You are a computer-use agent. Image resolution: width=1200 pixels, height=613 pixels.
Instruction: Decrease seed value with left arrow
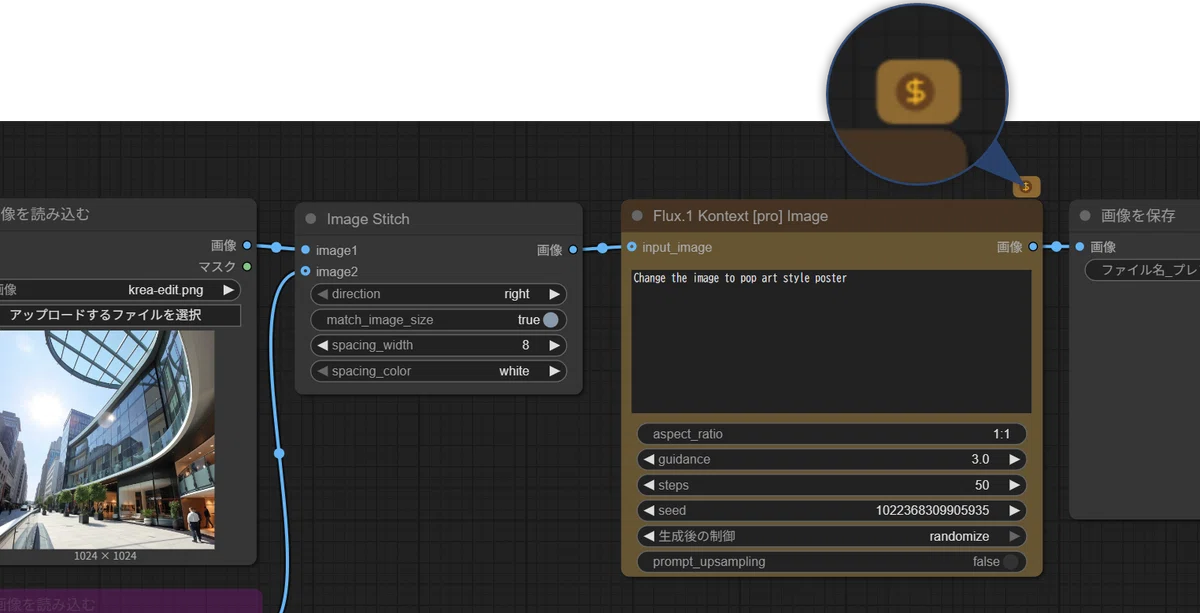tap(648, 510)
